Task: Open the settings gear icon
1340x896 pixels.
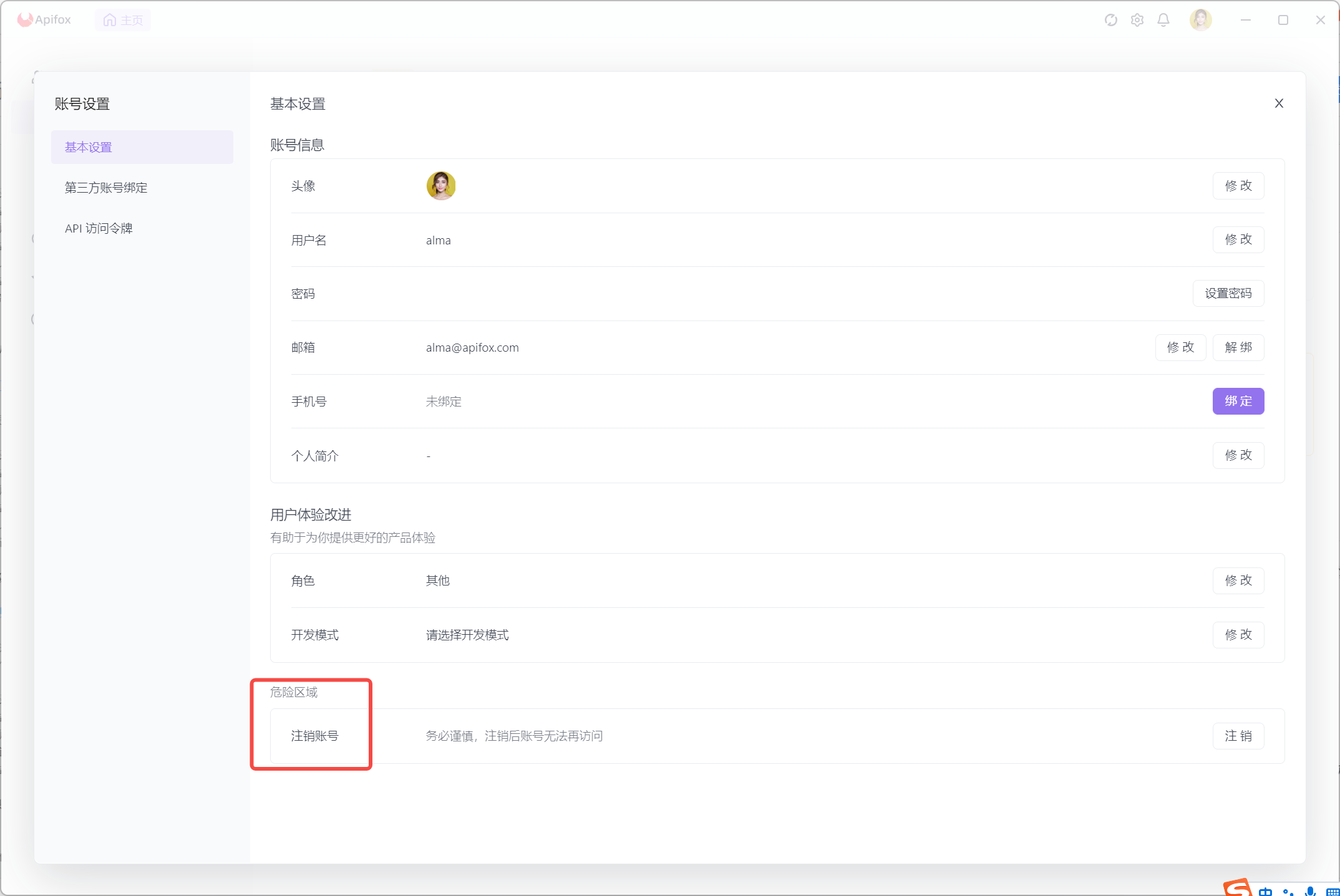Action: (x=1137, y=20)
